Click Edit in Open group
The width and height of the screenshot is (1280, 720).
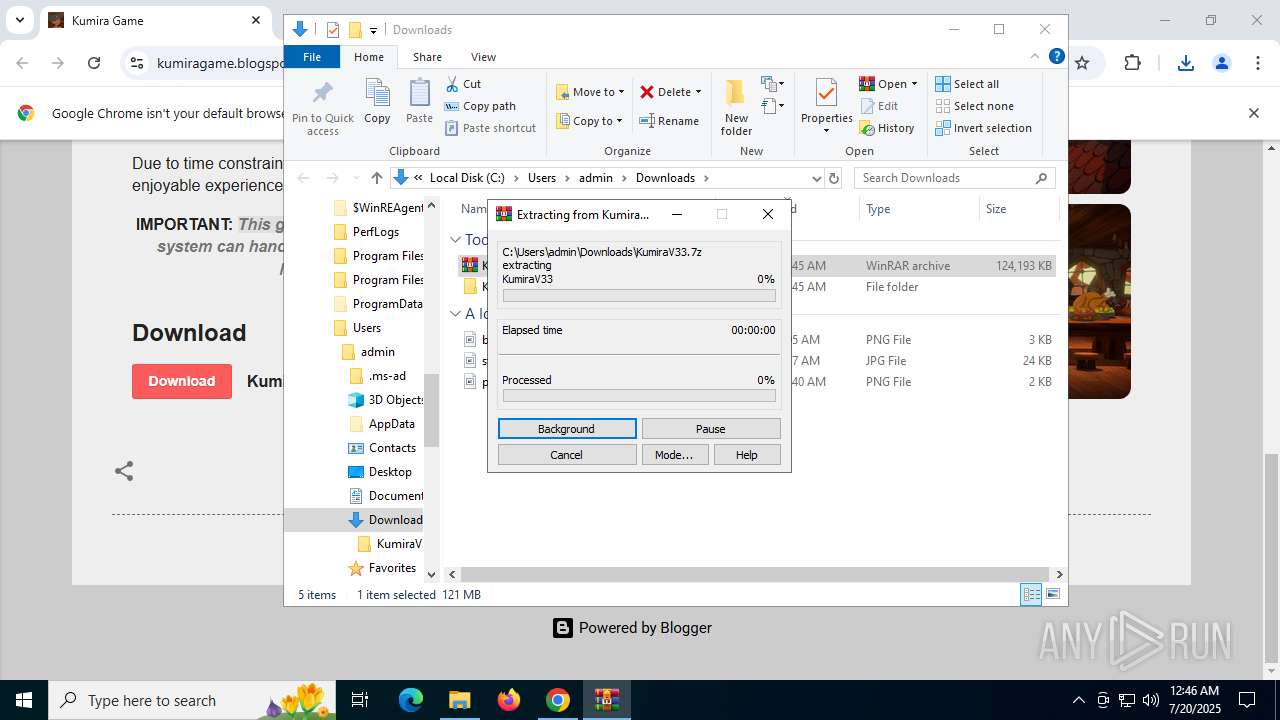pos(879,106)
